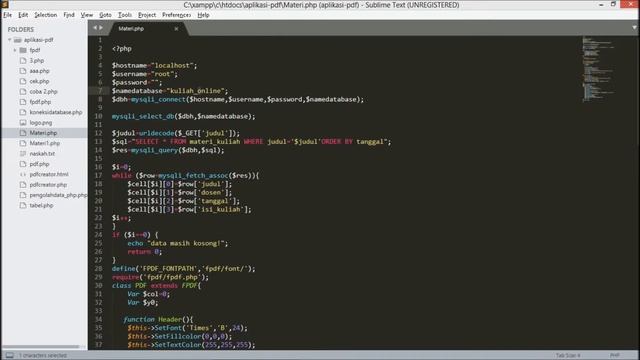Open fpdf.php from the sidebar
The height and width of the screenshot is (360, 640).
(x=40, y=102)
